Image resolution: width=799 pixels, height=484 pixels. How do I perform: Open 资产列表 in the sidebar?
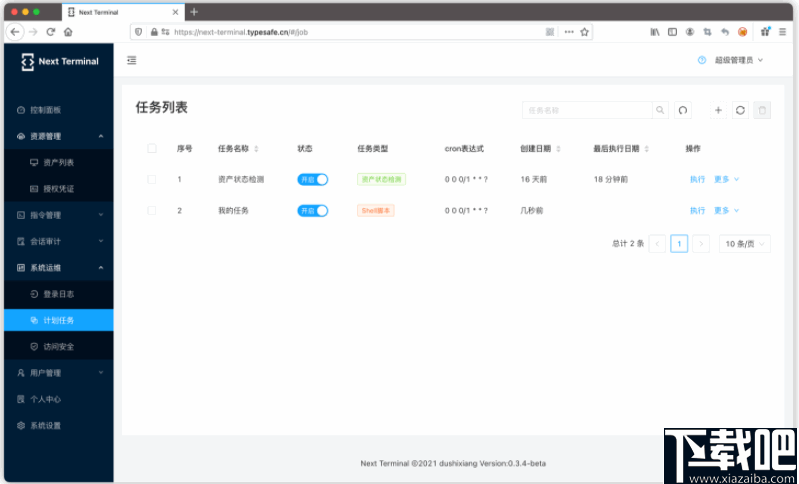tap(59, 163)
